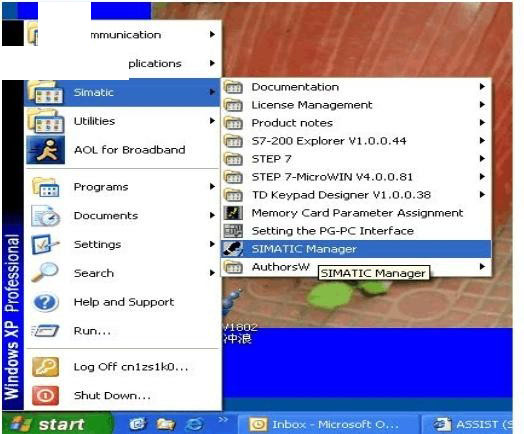Switch to ASSIST taskbar button
Screen dimensions: 524x434
468,425
